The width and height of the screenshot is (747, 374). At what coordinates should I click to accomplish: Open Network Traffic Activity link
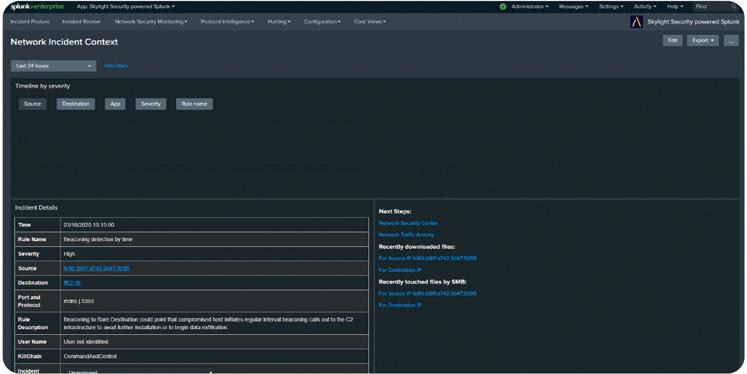click(x=406, y=235)
